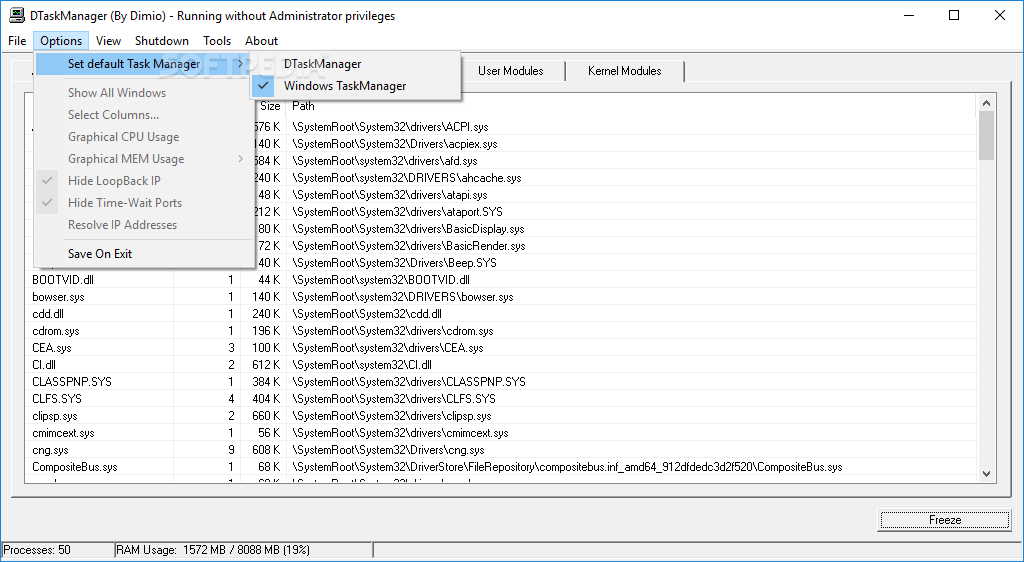Click the vertical scrollbar thumb
The height and width of the screenshot is (562, 1024).
point(986,136)
